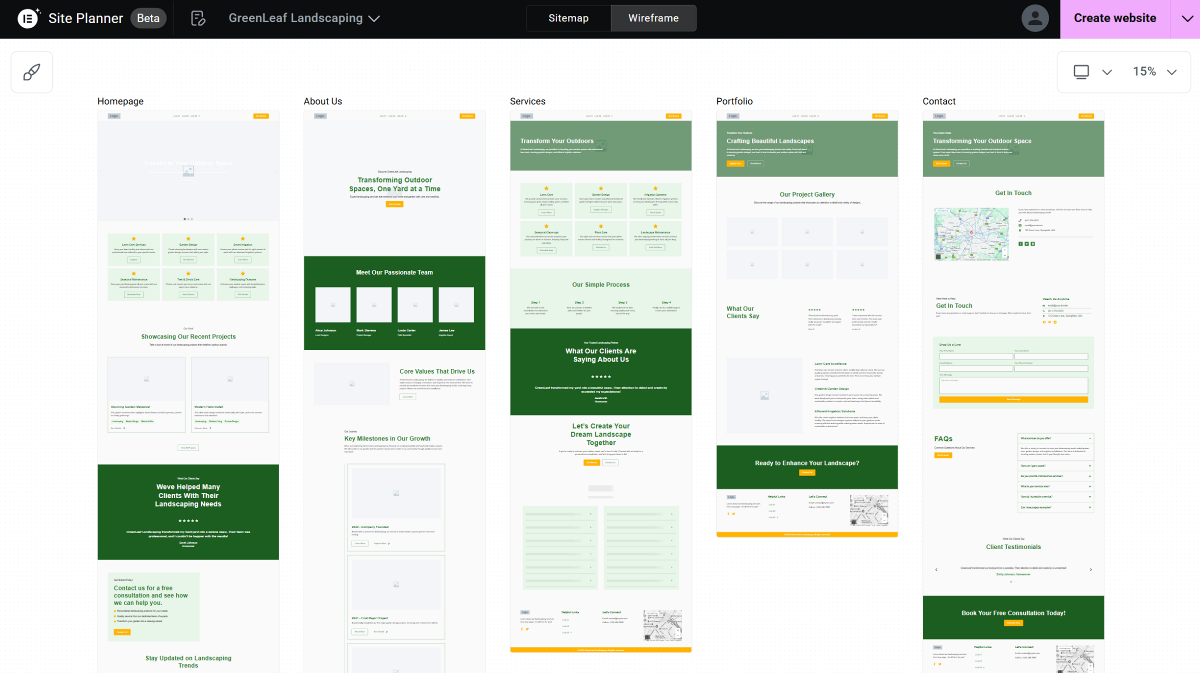Select the Wireframe view tab
Viewport: 1200px width, 673px height.
coord(653,18)
